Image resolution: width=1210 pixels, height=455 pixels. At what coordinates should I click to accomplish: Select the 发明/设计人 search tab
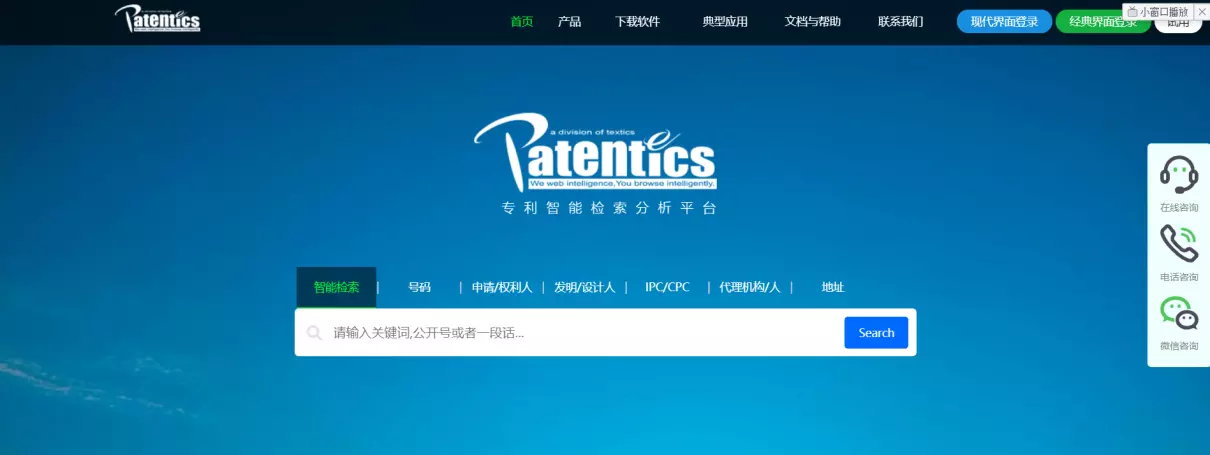[585, 287]
